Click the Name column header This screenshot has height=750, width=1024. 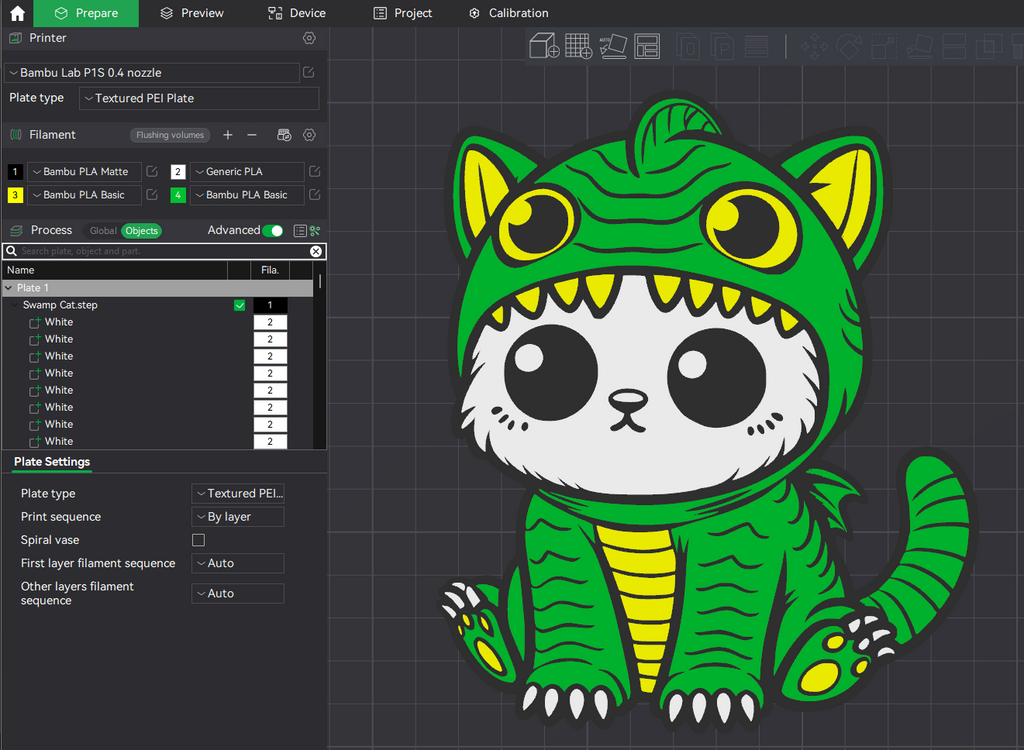[115, 270]
